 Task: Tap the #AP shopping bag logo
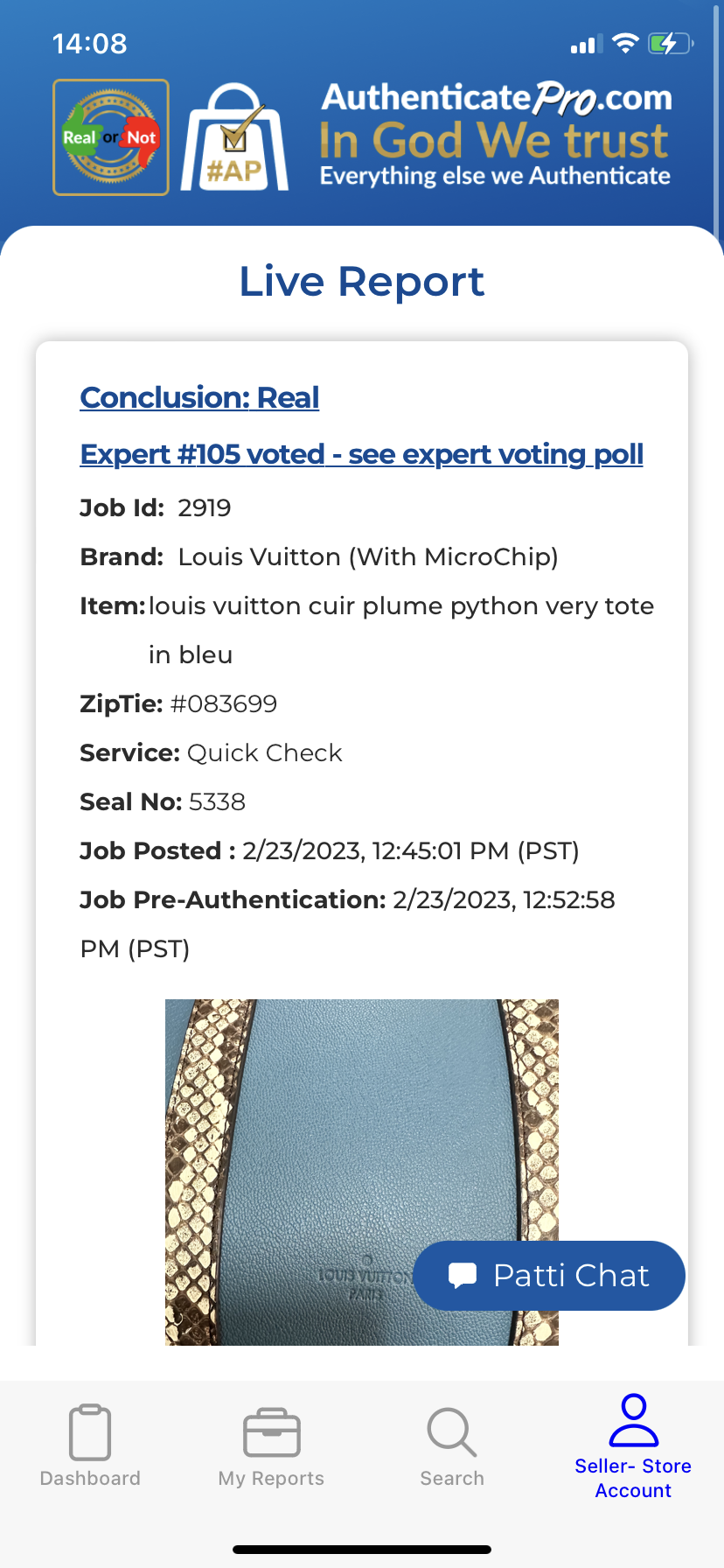pyautogui.click(x=234, y=137)
